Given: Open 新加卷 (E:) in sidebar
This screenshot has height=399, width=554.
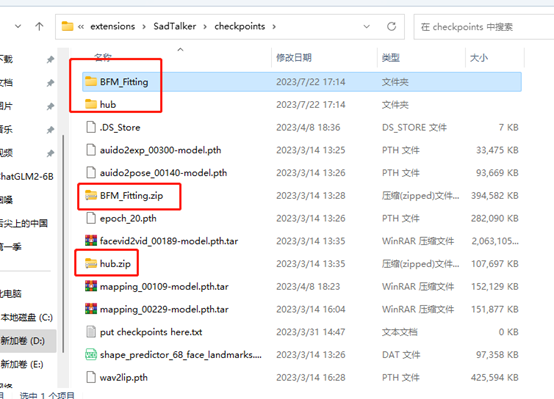Looking at the screenshot, I should pos(22,364).
